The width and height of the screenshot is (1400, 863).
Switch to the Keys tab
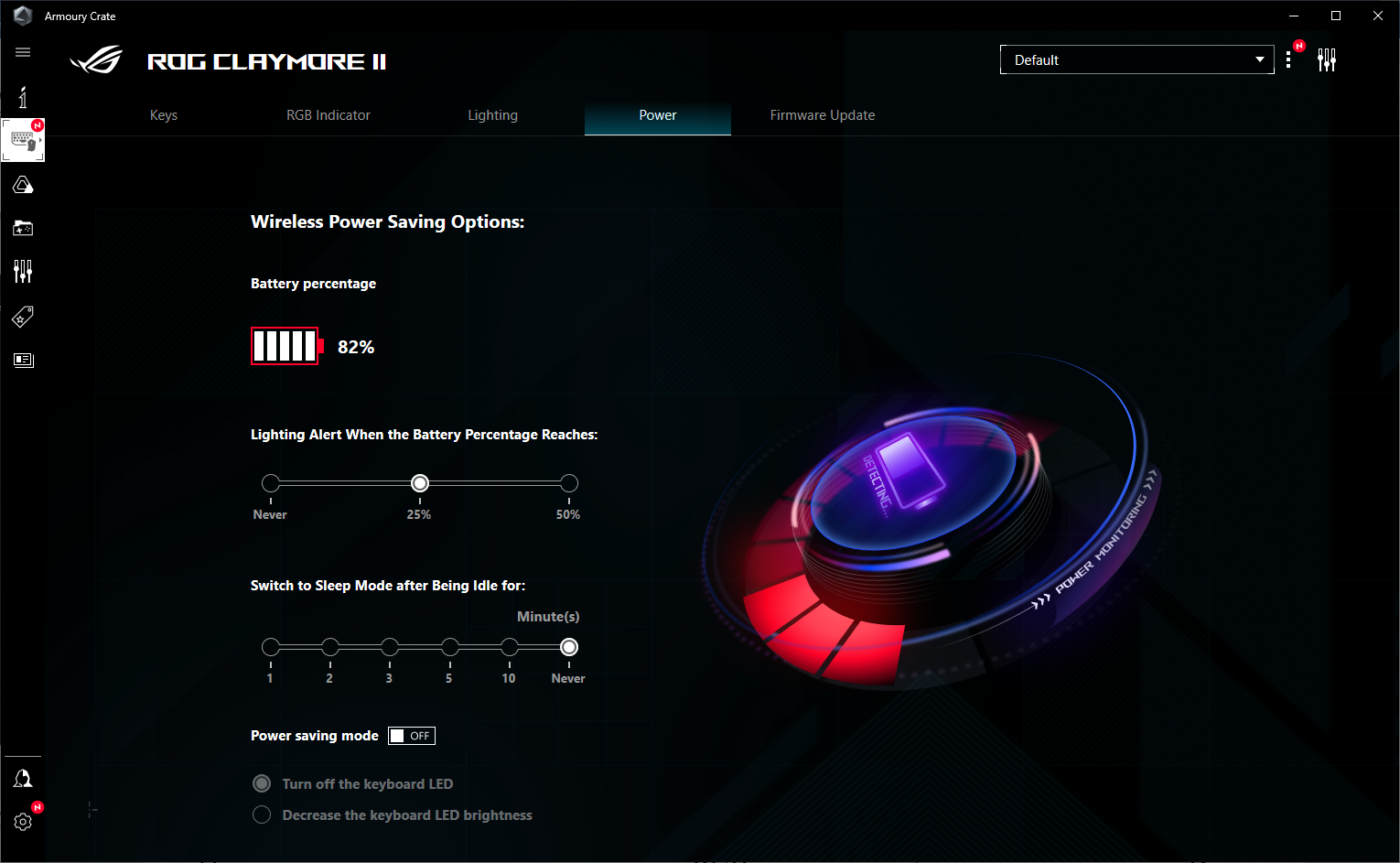(164, 115)
